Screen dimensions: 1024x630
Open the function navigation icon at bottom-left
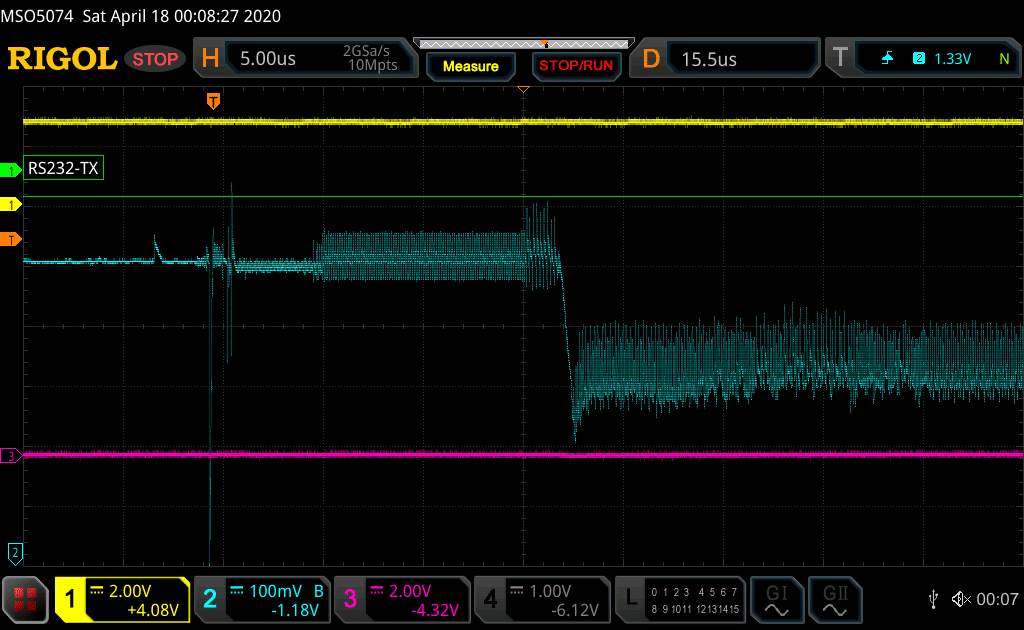coord(26,598)
